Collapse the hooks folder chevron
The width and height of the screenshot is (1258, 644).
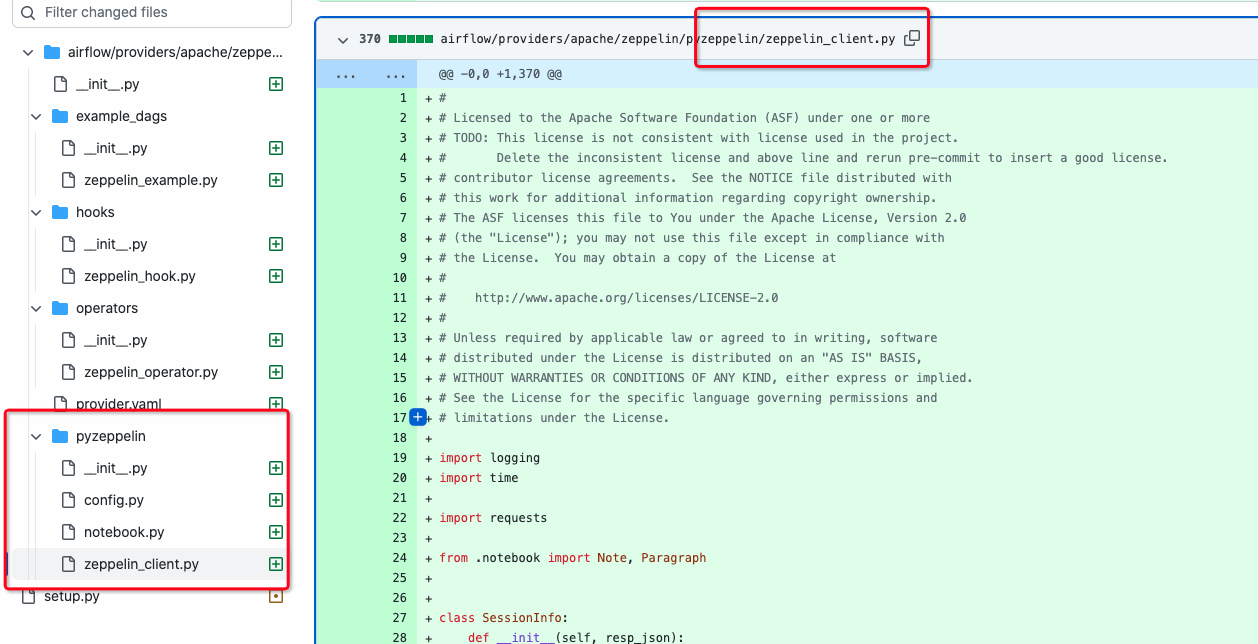point(36,212)
